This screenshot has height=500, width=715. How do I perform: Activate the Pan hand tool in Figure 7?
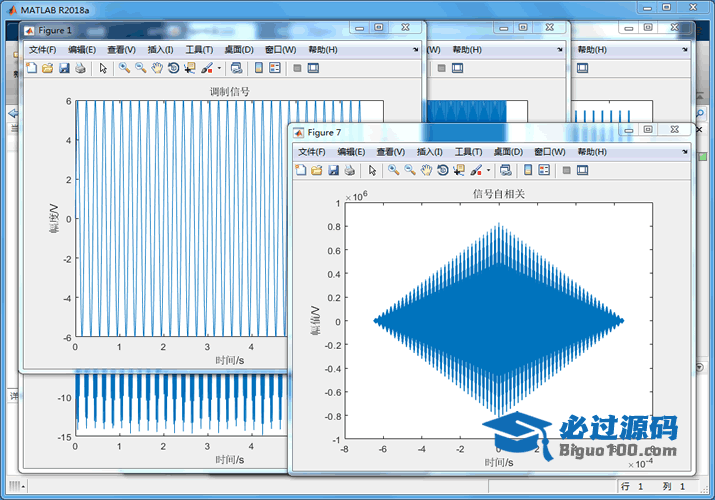click(427, 170)
